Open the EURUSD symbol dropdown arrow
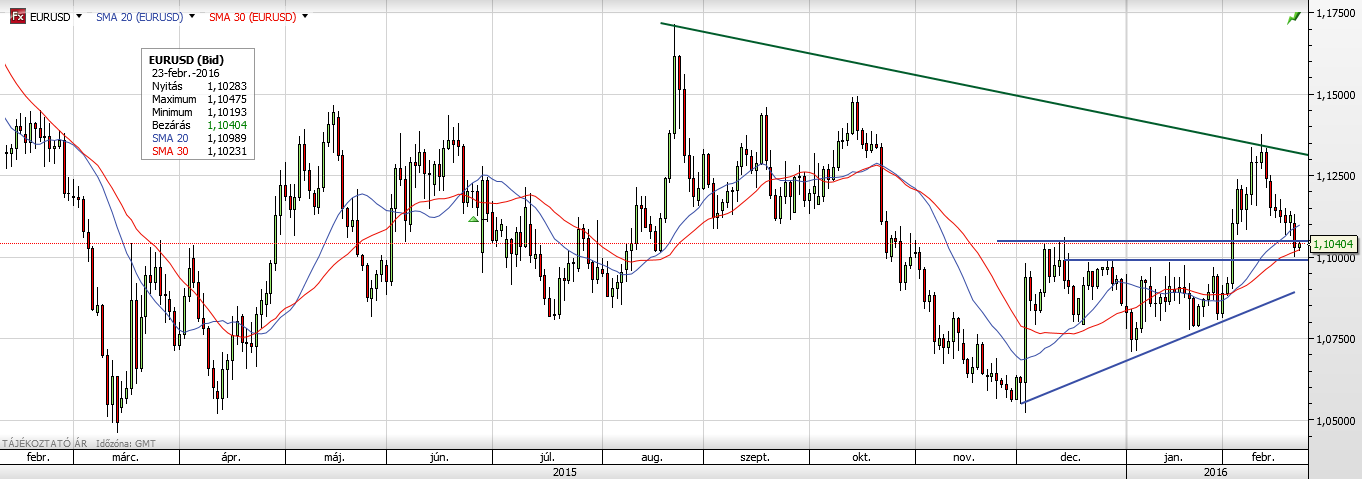The height and width of the screenshot is (479, 1362). [79, 17]
